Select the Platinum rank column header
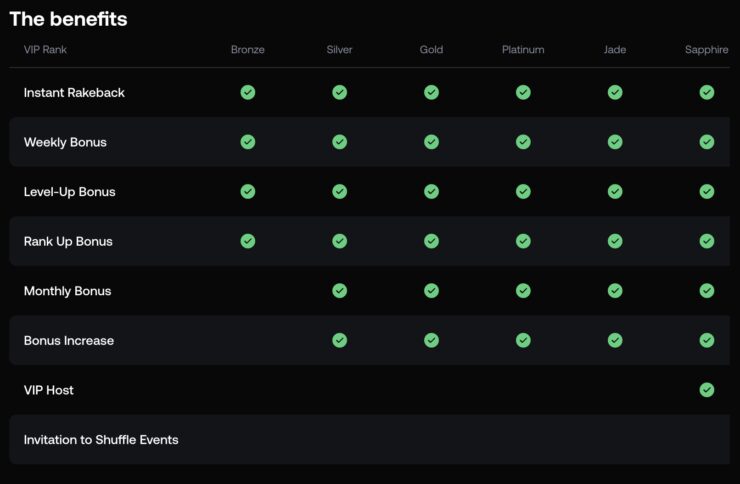The height and width of the screenshot is (484, 740). click(523, 50)
